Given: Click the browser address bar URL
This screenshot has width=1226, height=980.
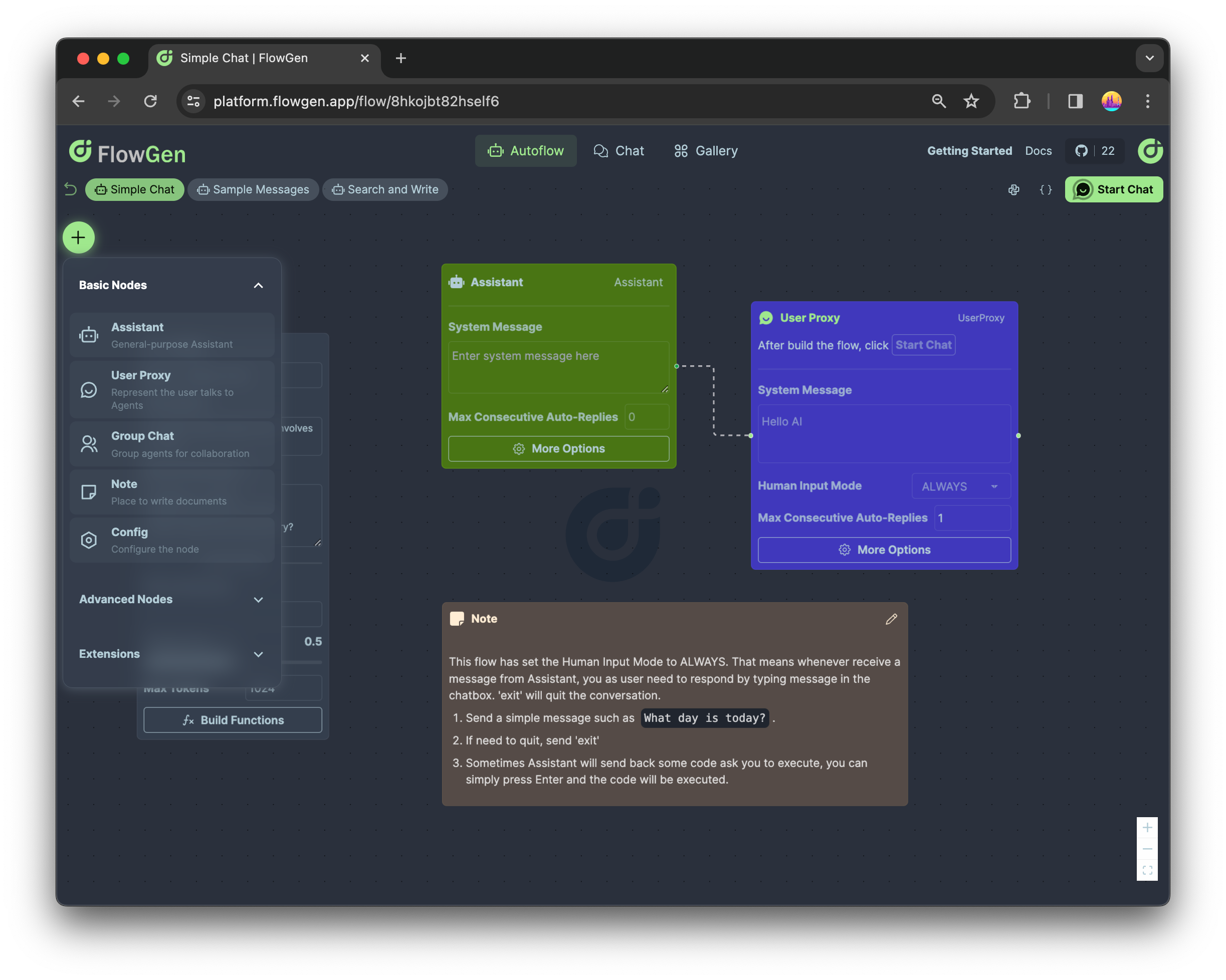Looking at the screenshot, I should [x=356, y=101].
